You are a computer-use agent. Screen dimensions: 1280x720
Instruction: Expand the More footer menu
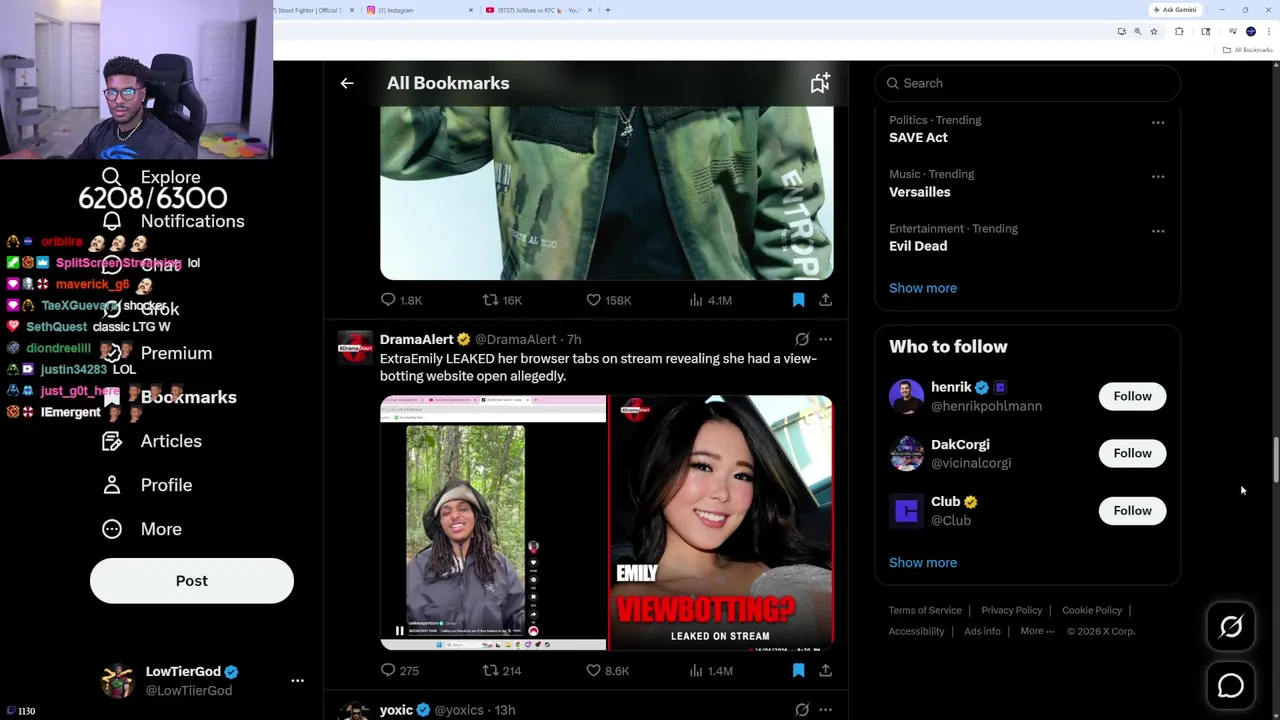click(1037, 631)
